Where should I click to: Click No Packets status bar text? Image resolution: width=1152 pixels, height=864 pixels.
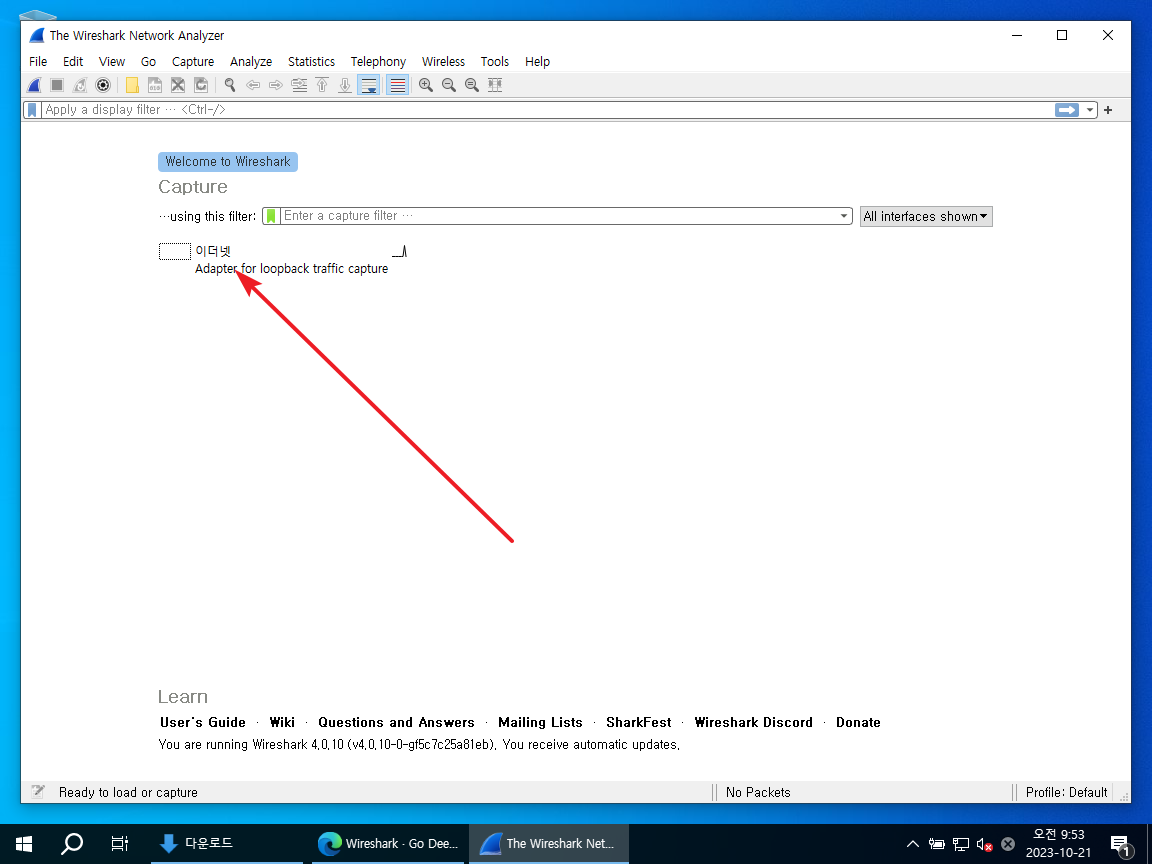pos(758,792)
